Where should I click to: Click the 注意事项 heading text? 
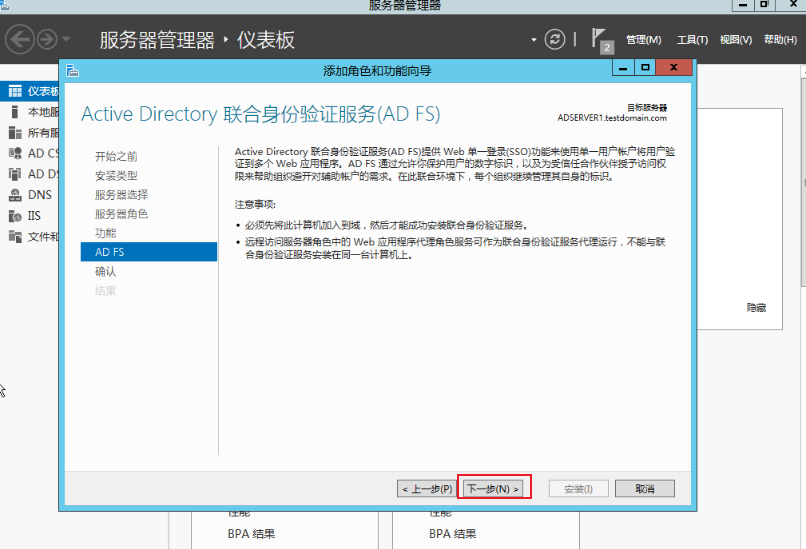[255, 205]
